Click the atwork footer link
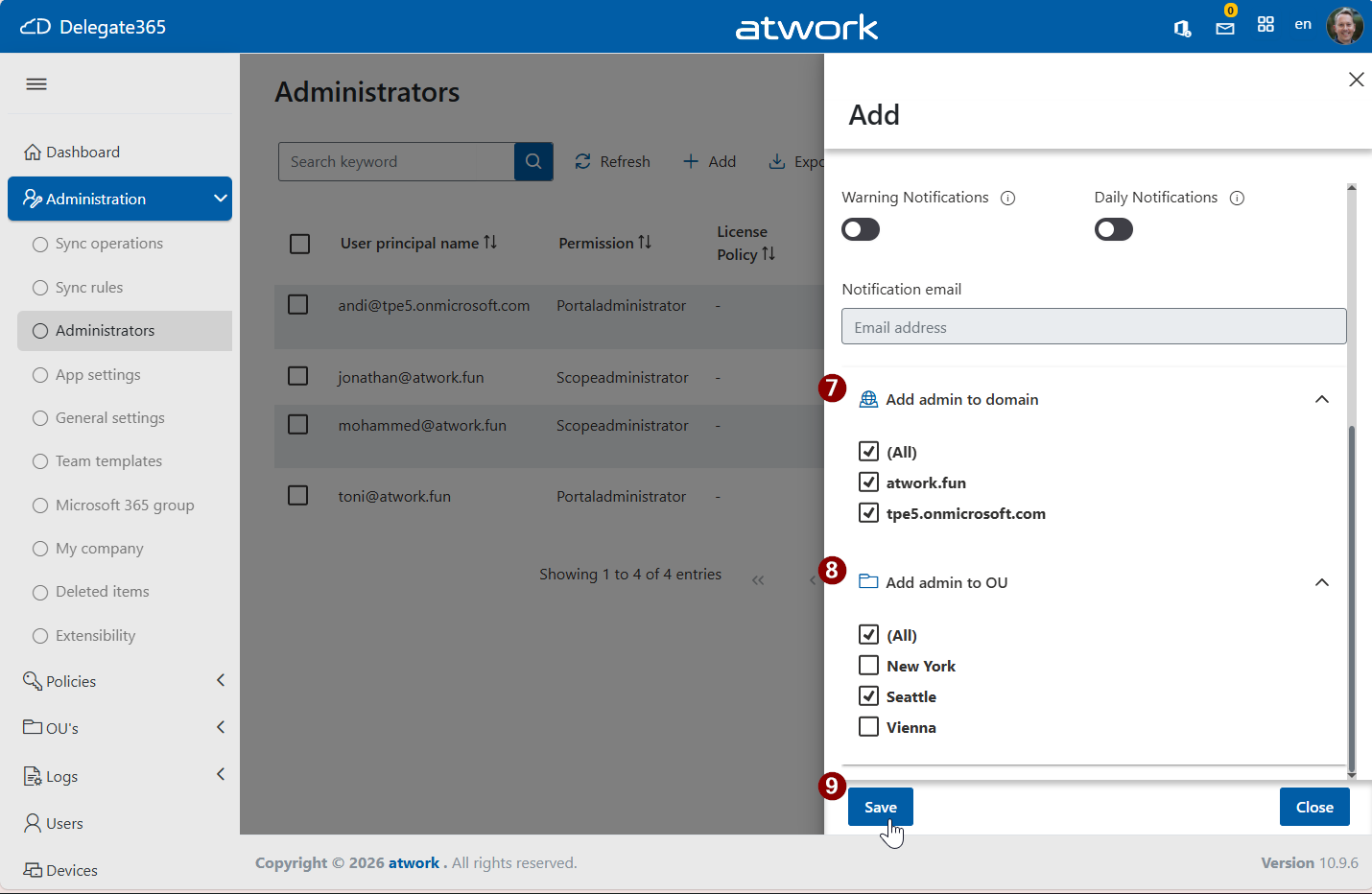 [x=414, y=862]
